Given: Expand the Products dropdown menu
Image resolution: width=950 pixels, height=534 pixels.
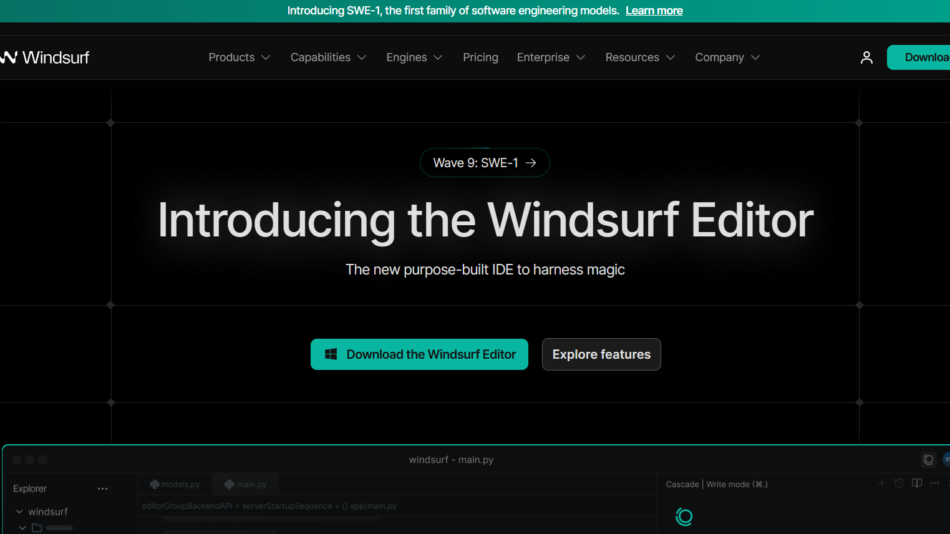Looking at the screenshot, I should (239, 58).
